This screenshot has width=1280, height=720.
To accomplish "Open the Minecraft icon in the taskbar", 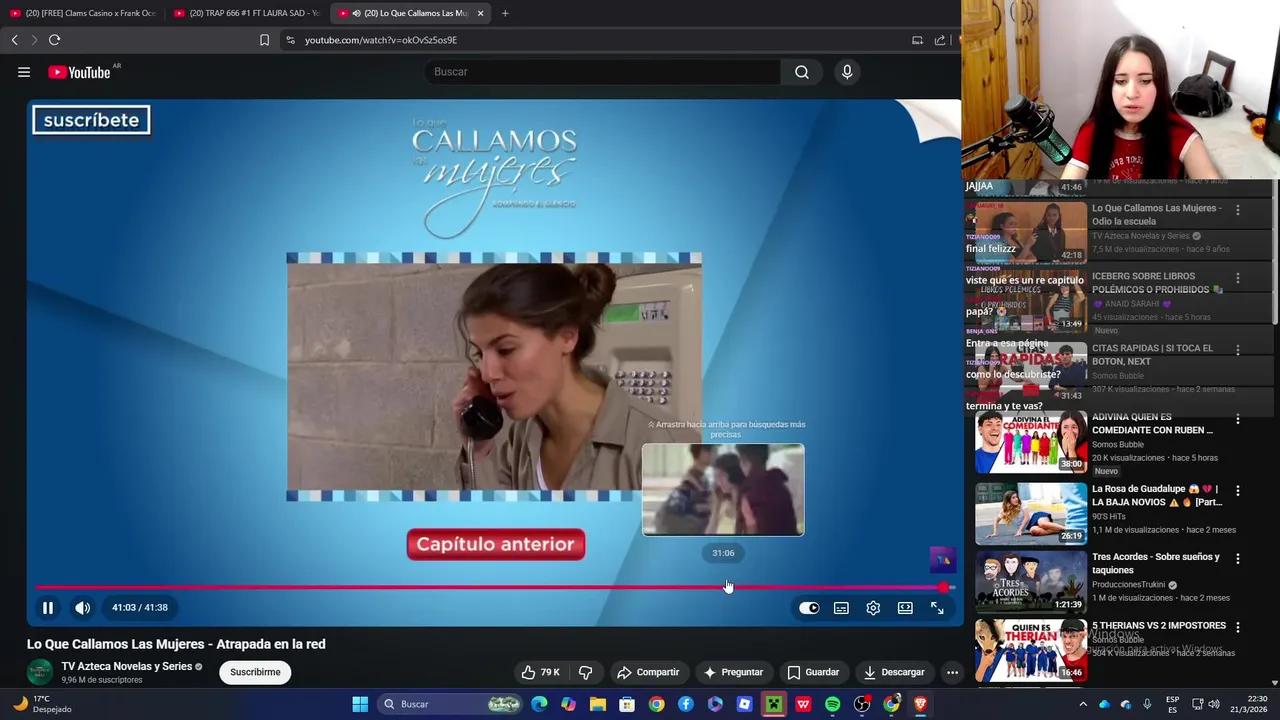I will [774, 704].
